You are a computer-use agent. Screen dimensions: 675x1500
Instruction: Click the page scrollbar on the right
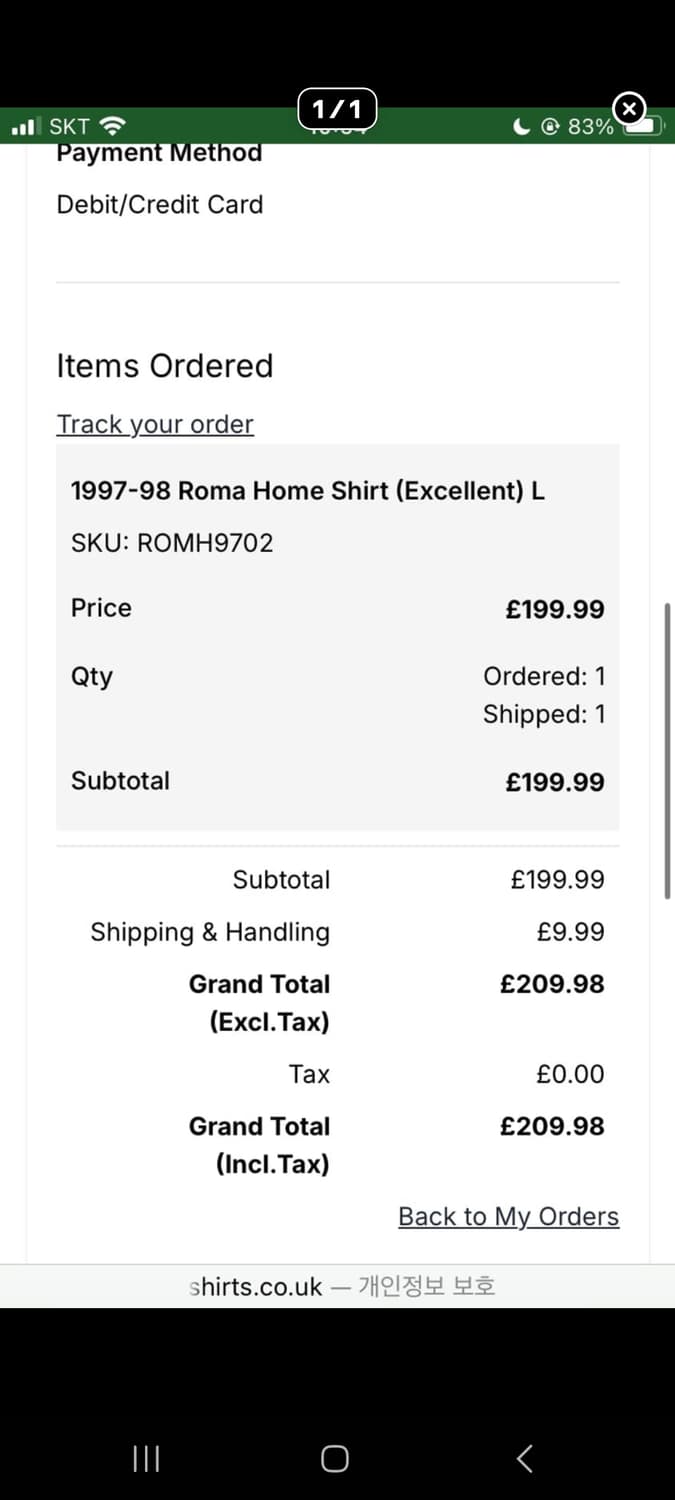click(667, 750)
